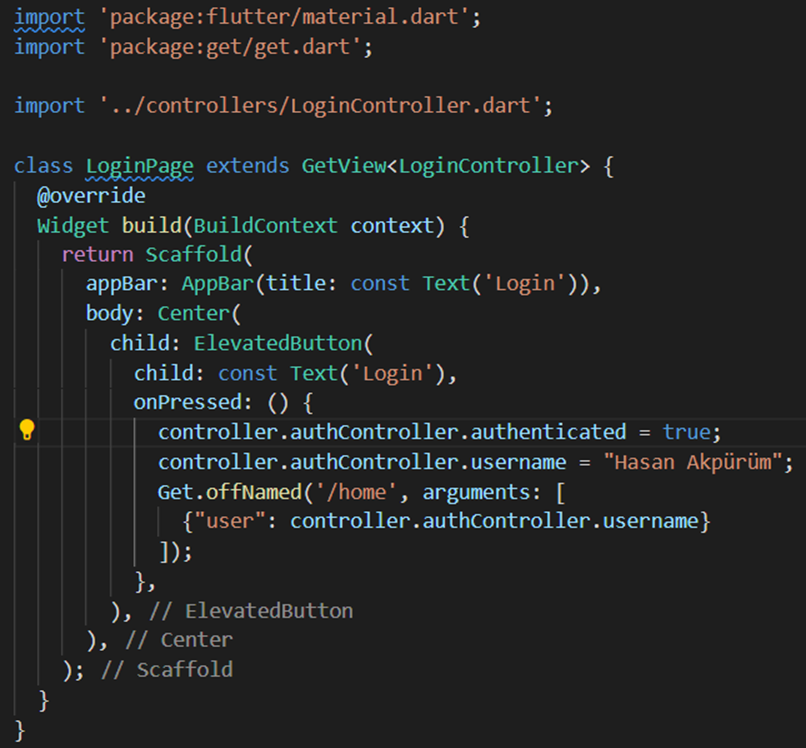Click the yellow lightbulb quick-fix icon
Image resolution: width=806 pixels, height=748 pixels.
[x=27, y=430]
